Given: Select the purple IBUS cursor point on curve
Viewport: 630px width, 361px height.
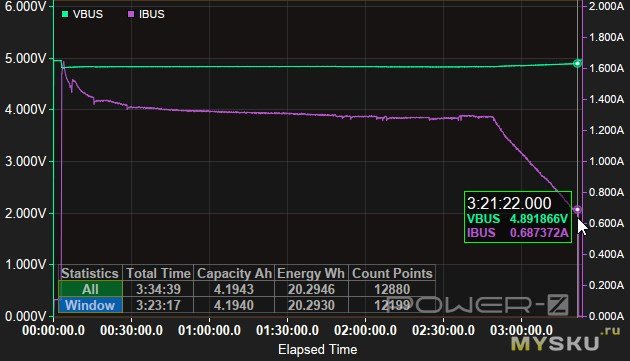Looking at the screenshot, I should point(577,209).
